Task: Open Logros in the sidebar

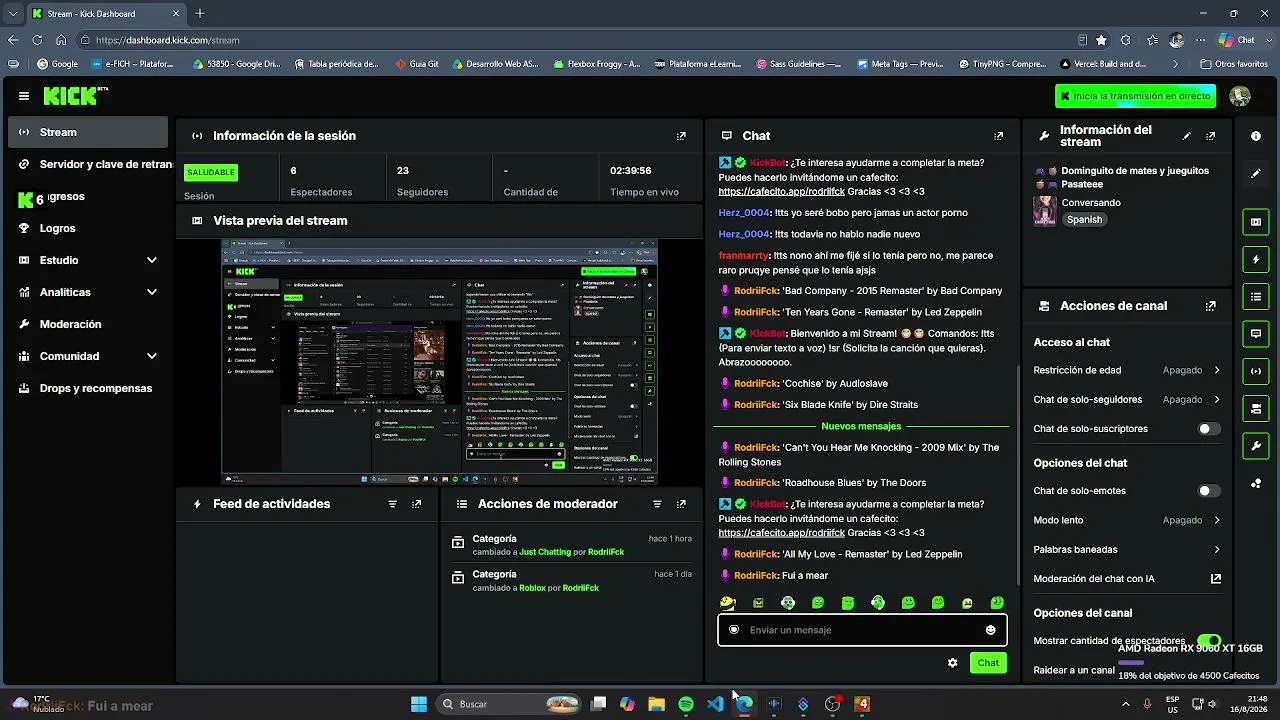Action: coord(88,228)
